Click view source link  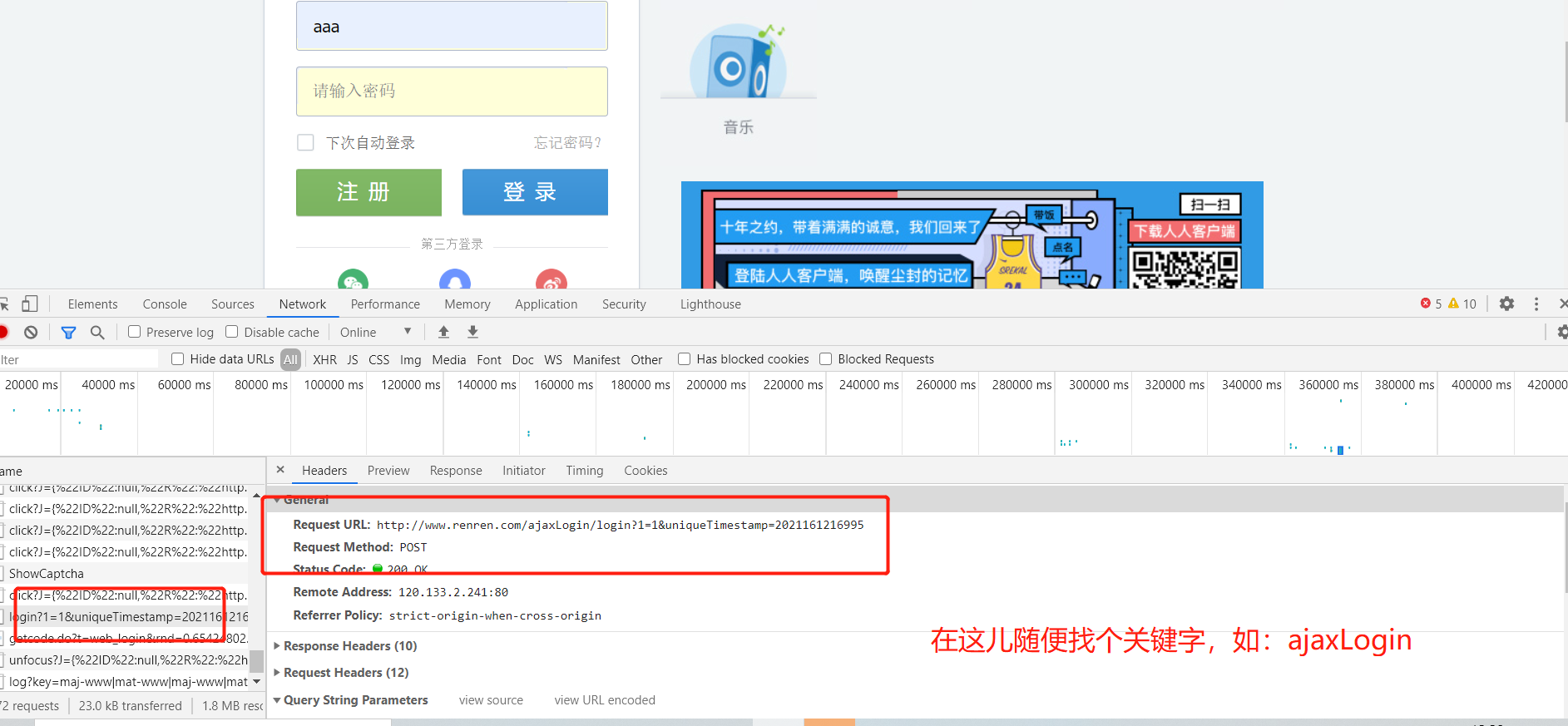coord(491,699)
